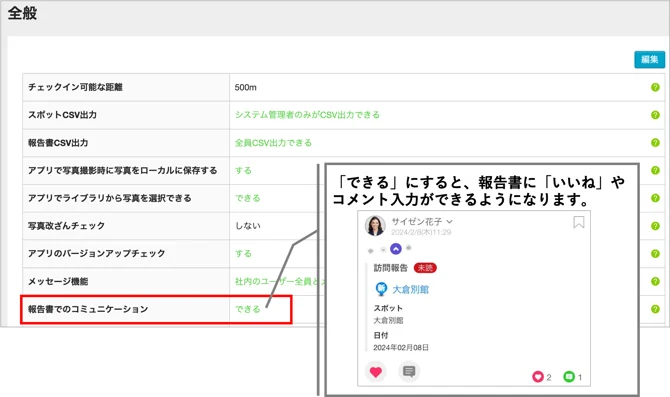
Task: Open help icon for スポットCSV出力 row
Action: pyautogui.click(x=655, y=115)
